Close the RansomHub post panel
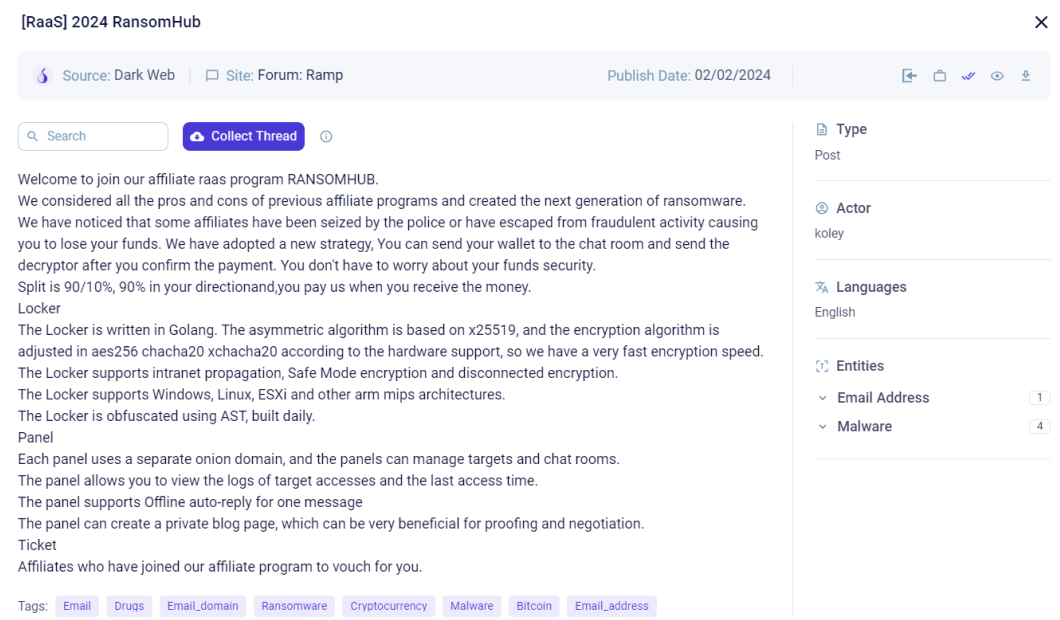The width and height of the screenshot is (1060, 620). click(x=1041, y=22)
